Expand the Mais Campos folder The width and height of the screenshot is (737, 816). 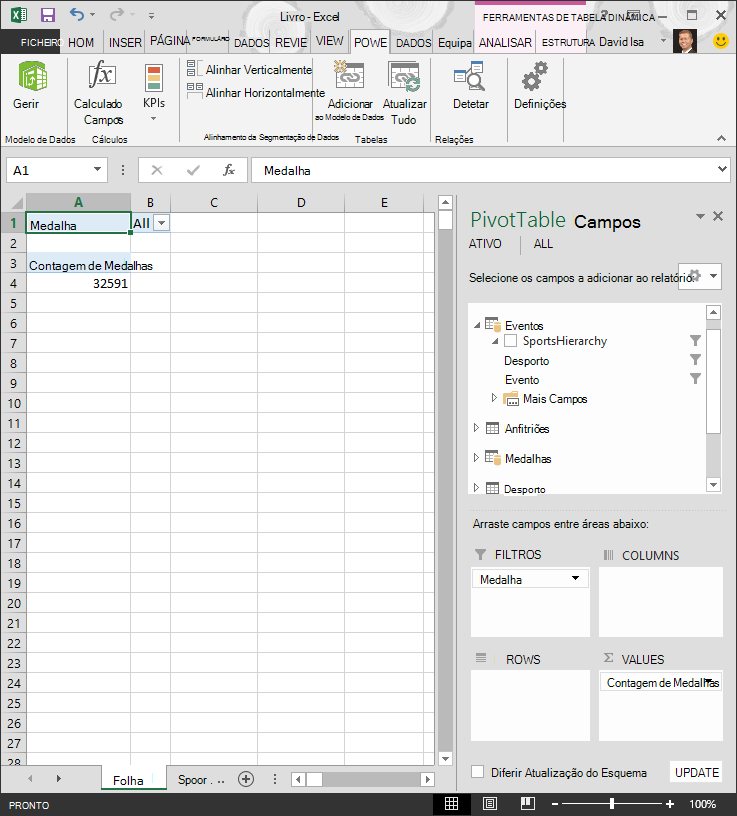coord(494,398)
